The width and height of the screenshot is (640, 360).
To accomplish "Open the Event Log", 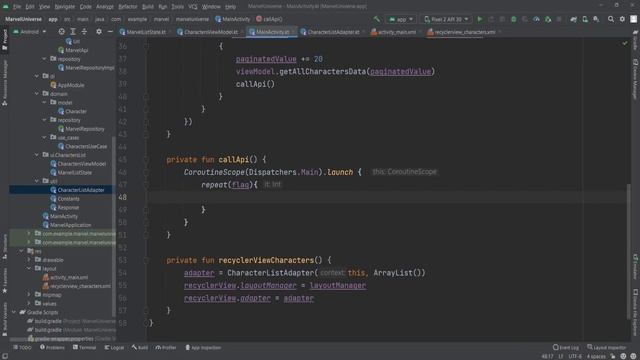I will (x=565, y=348).
